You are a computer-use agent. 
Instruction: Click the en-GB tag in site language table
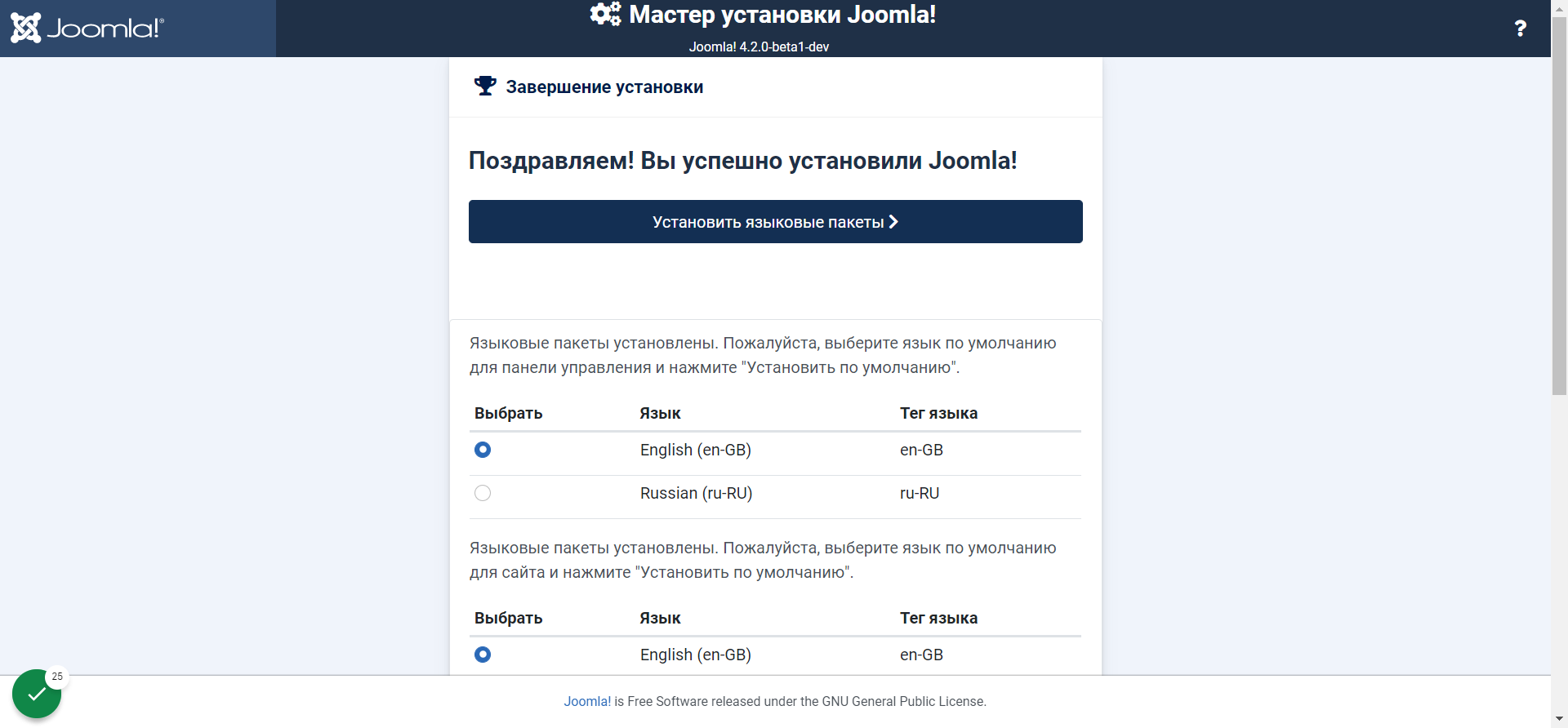tap(921, 655)
